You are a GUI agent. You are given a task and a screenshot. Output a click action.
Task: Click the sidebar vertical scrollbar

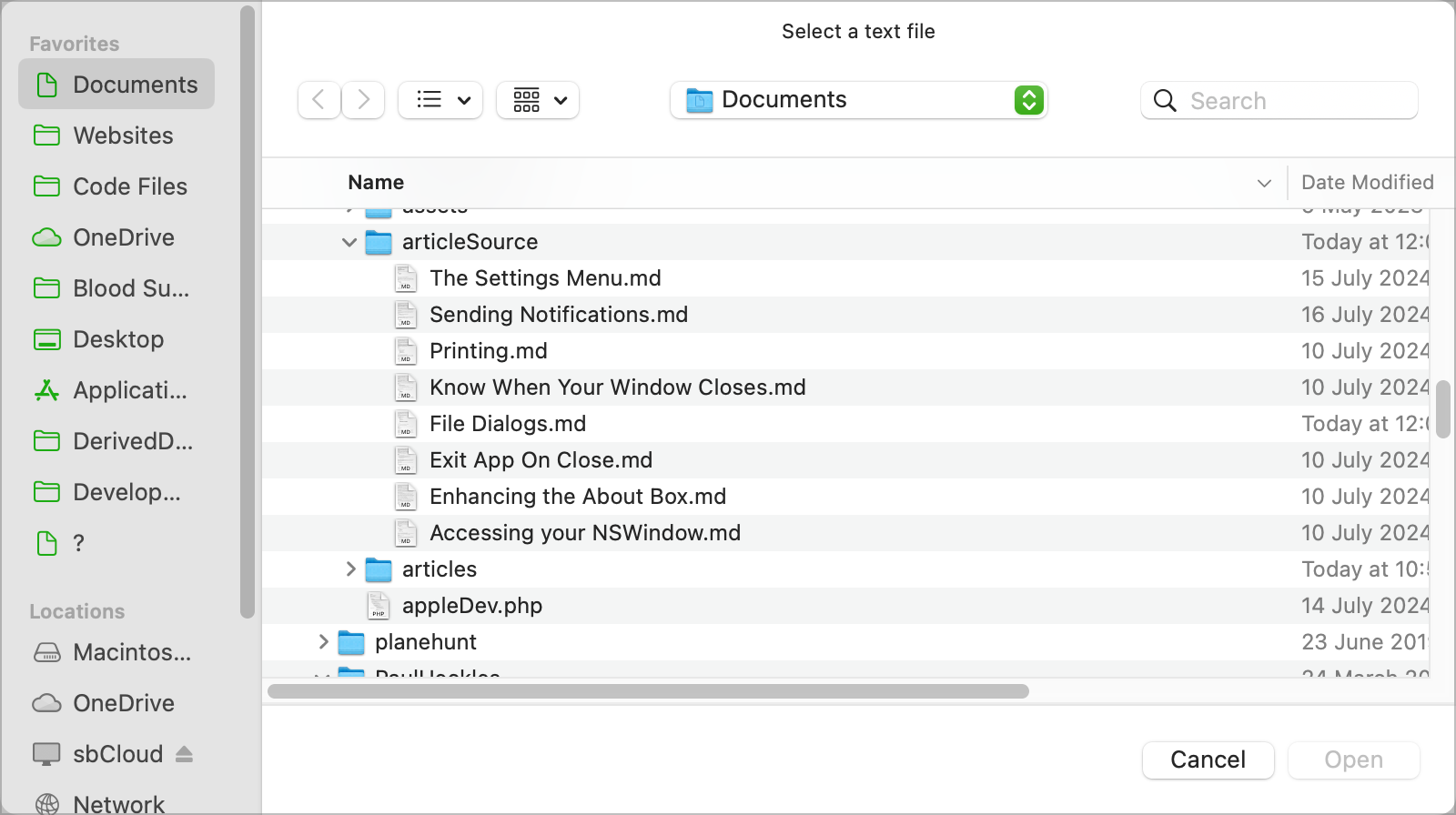coord(247,312)
